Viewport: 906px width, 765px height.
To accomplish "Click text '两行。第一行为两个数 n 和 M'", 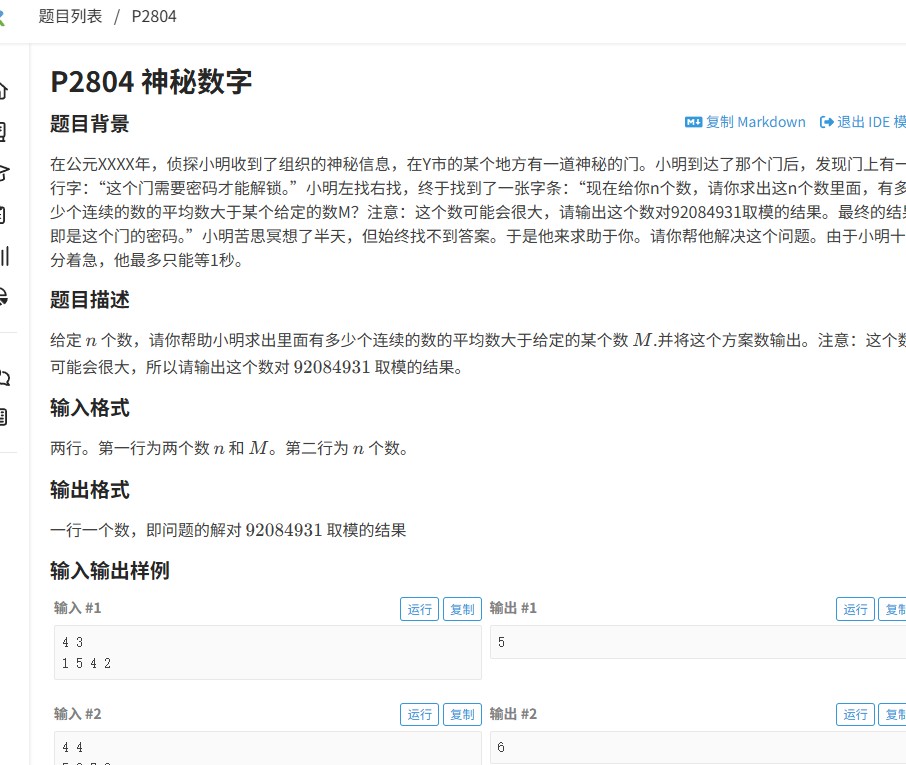I will [159, 448].
